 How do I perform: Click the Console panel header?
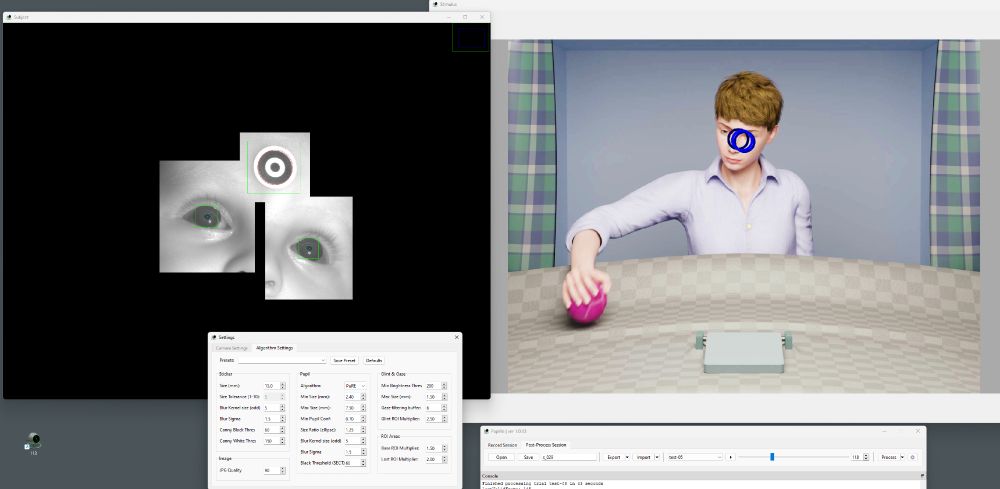703,476
